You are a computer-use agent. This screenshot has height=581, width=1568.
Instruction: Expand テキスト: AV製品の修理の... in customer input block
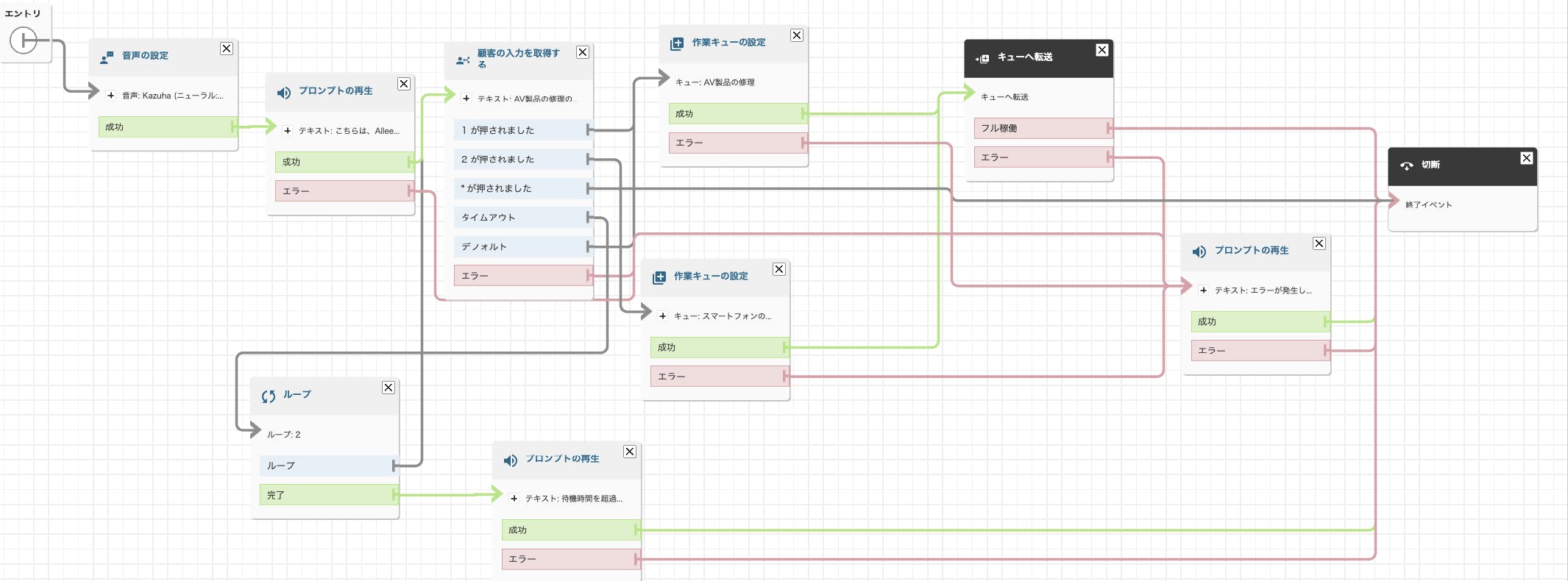[x=466, y=99]
